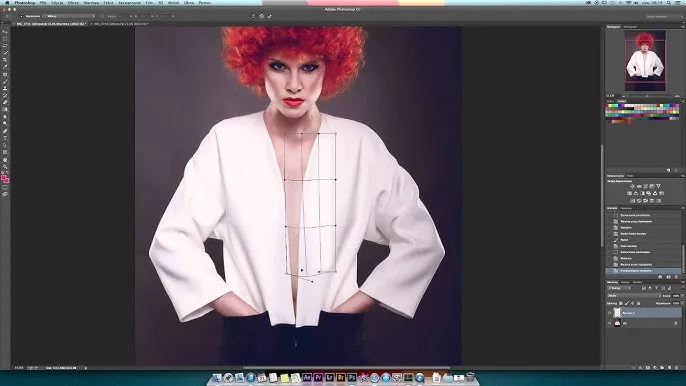The height and width of the screenshot is (386, 686).
Task: Toggle lock transparent pixels in Layers
Action: click(x=621, y=303)
